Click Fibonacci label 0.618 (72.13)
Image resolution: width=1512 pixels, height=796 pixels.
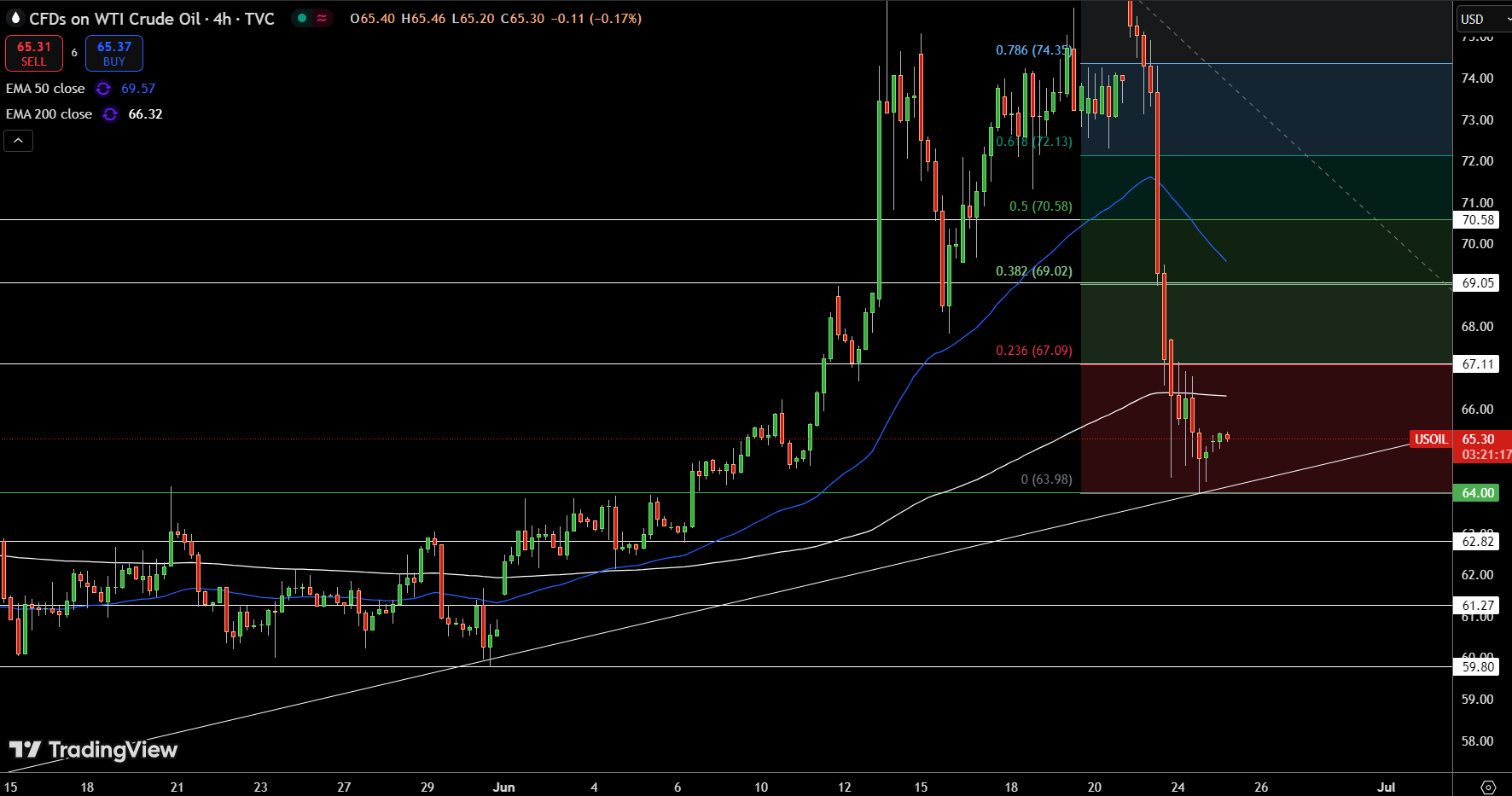click(1033, 142)
